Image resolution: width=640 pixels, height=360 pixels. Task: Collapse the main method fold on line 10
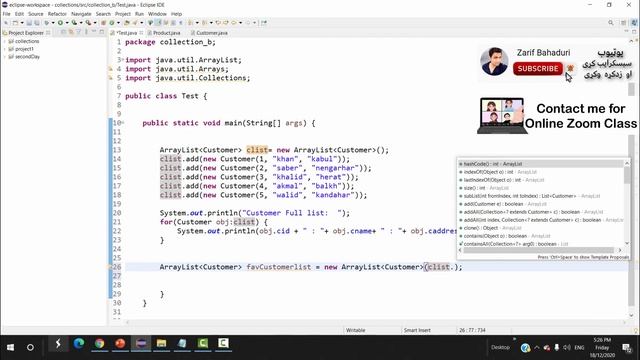[123, 122]
